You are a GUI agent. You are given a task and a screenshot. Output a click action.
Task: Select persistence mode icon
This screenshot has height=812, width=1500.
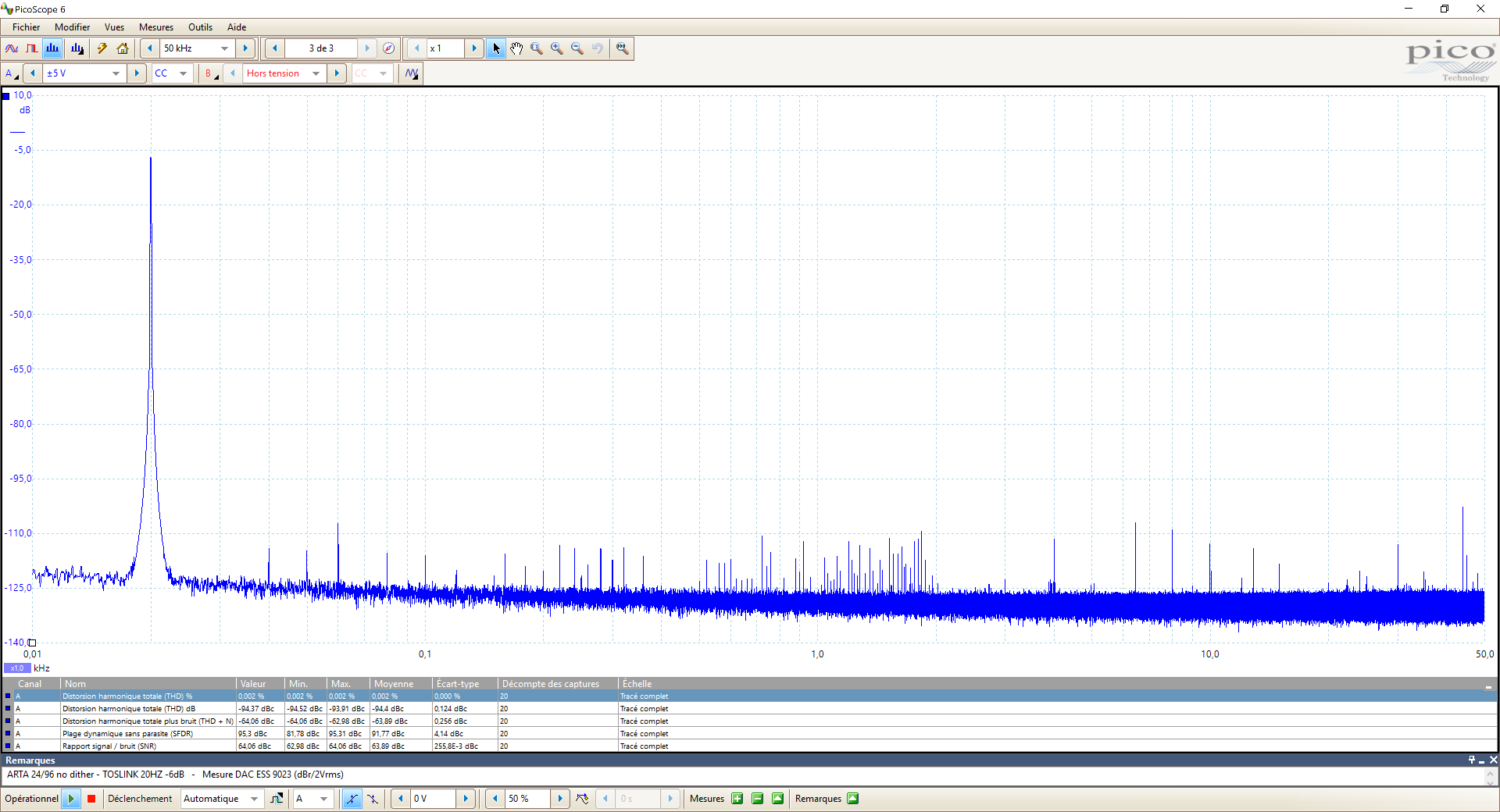coord(31,48)
